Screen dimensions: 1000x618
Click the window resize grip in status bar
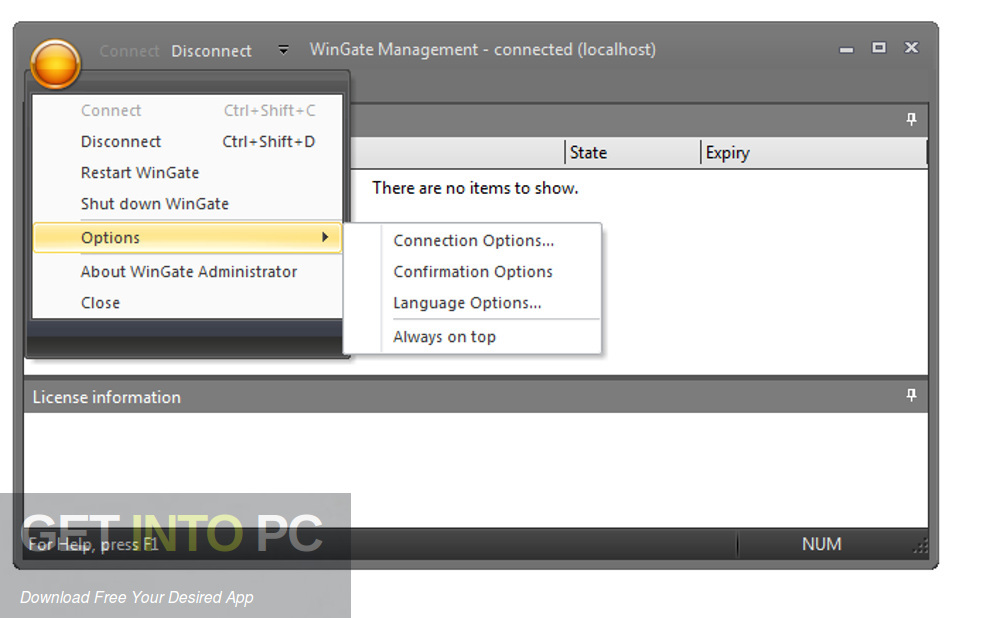click(920, 546)
